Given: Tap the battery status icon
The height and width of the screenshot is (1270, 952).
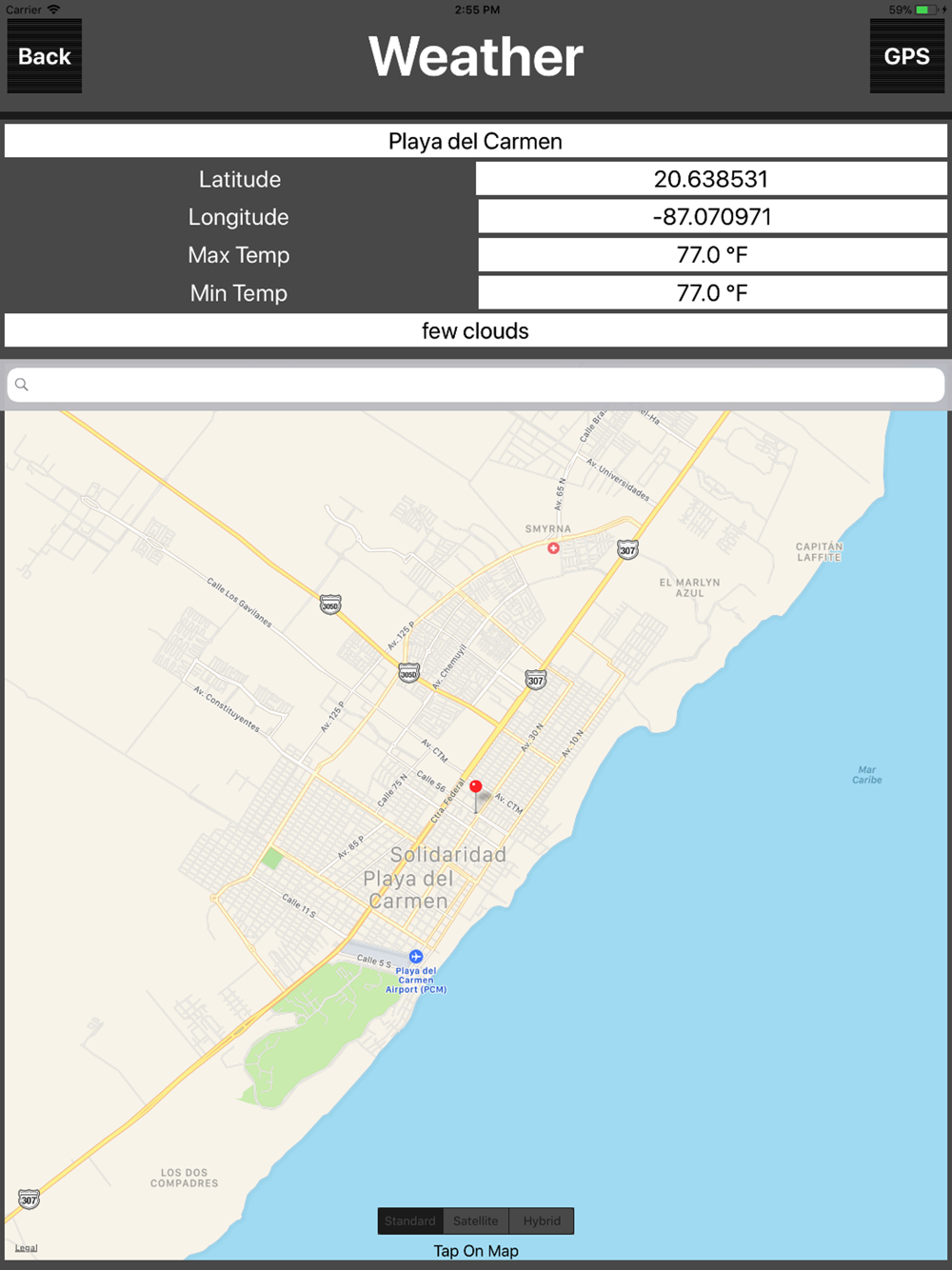Looking at the screenshot, I should pyautogui.click(x=927, y=10).
